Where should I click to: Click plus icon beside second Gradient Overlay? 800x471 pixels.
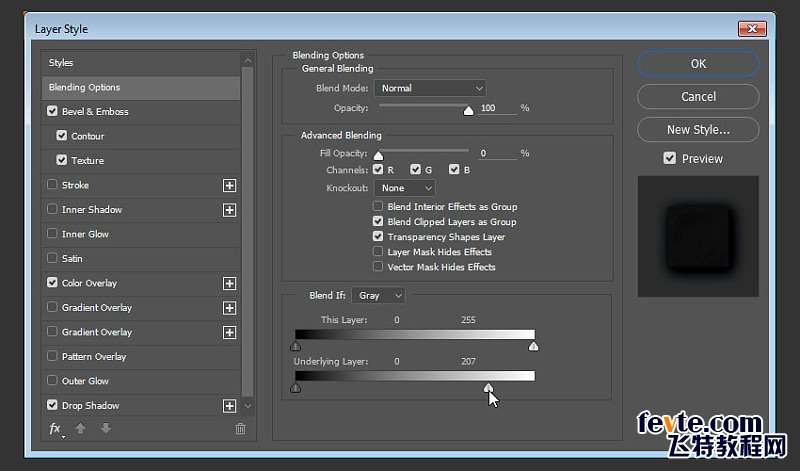pyautogui.click(x=230, y=332)
